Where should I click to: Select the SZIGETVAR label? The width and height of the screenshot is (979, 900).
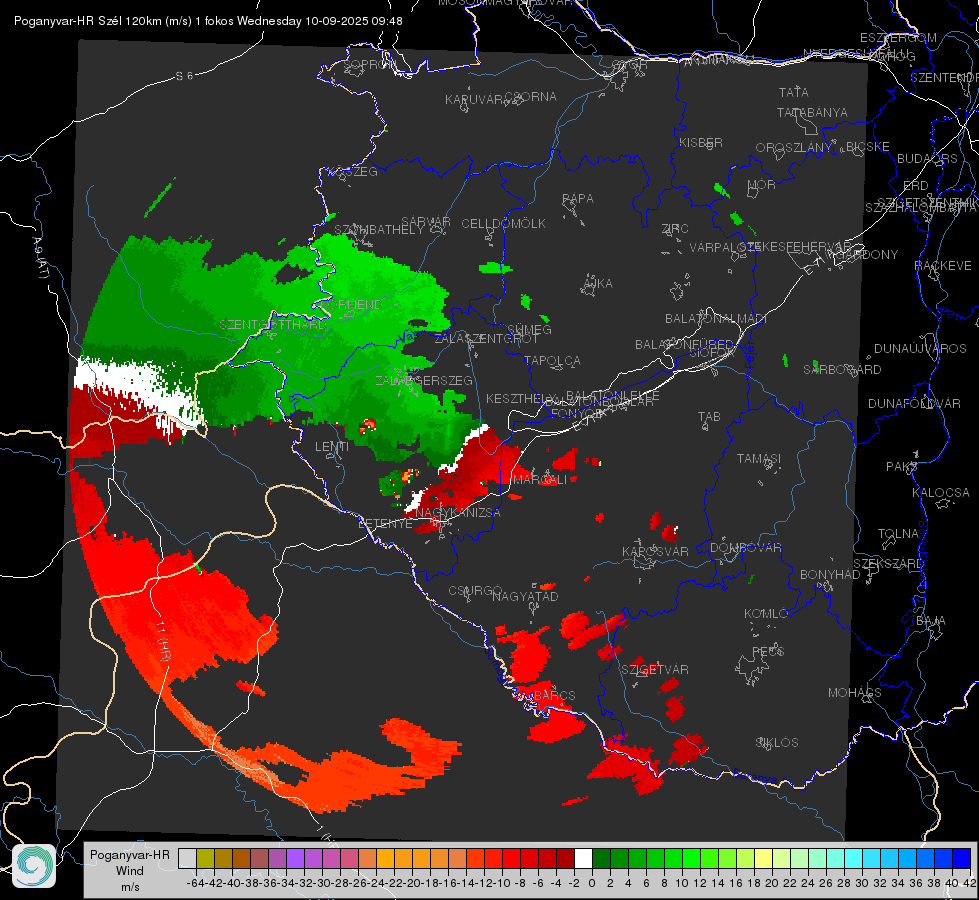[655, 670]
